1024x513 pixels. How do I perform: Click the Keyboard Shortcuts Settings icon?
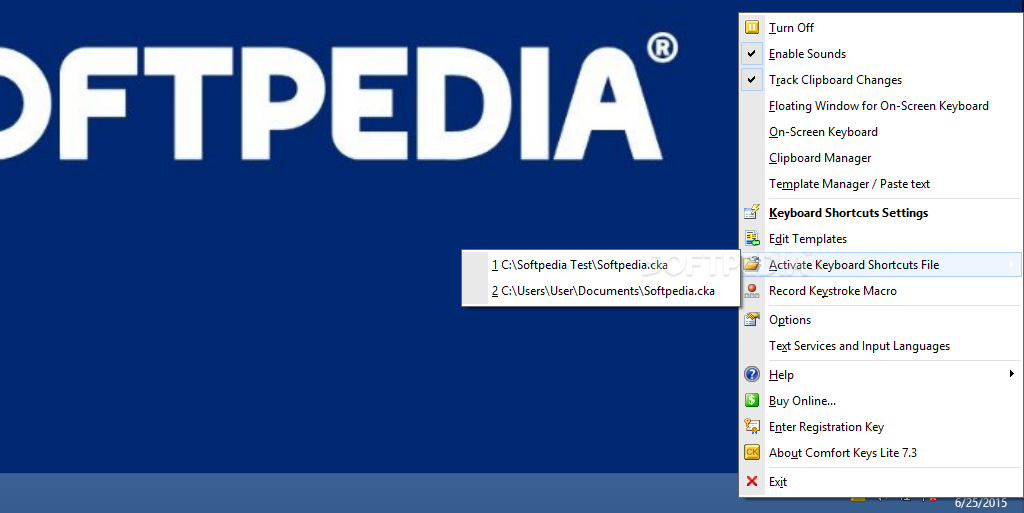pyautogui.click(x=752, y=212)
